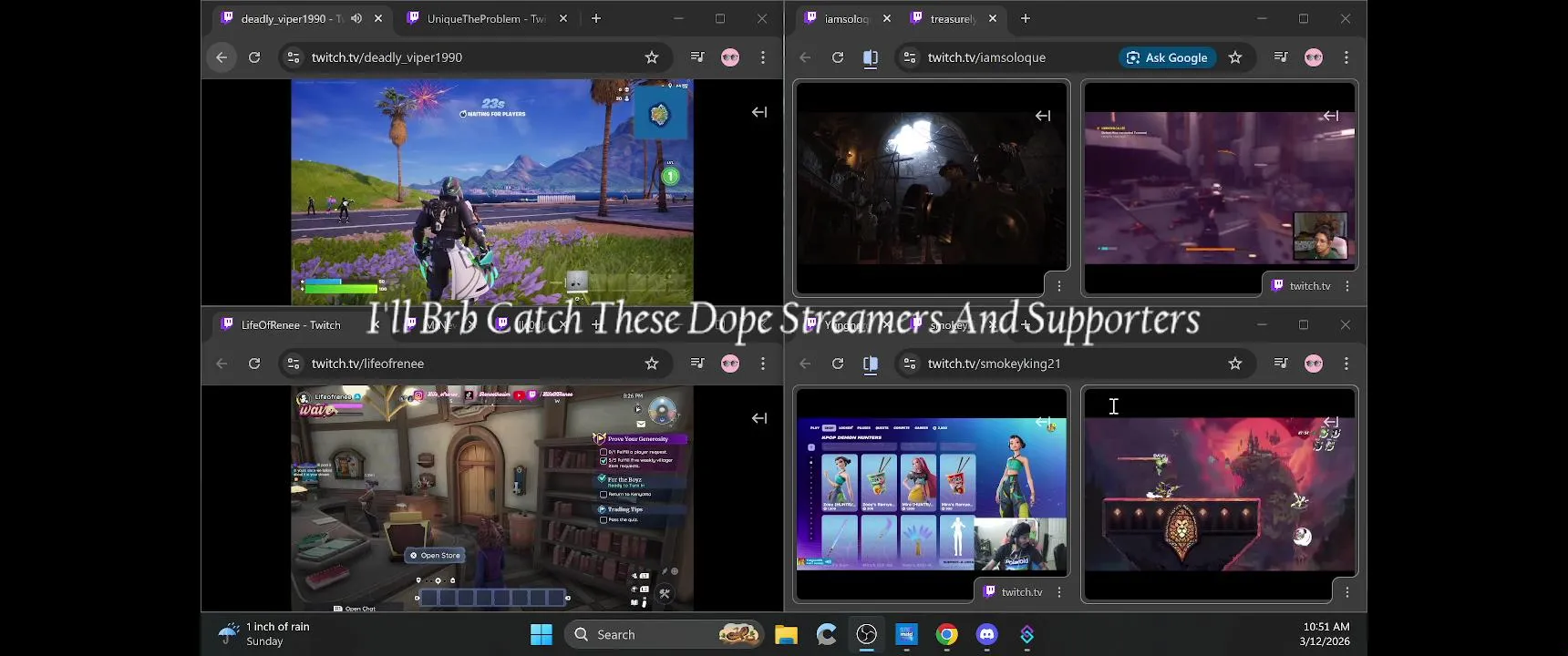Open Chrome menu in iamsoloque window
The height and width of the screenshot is (656, 1568).
point(1346,57)
